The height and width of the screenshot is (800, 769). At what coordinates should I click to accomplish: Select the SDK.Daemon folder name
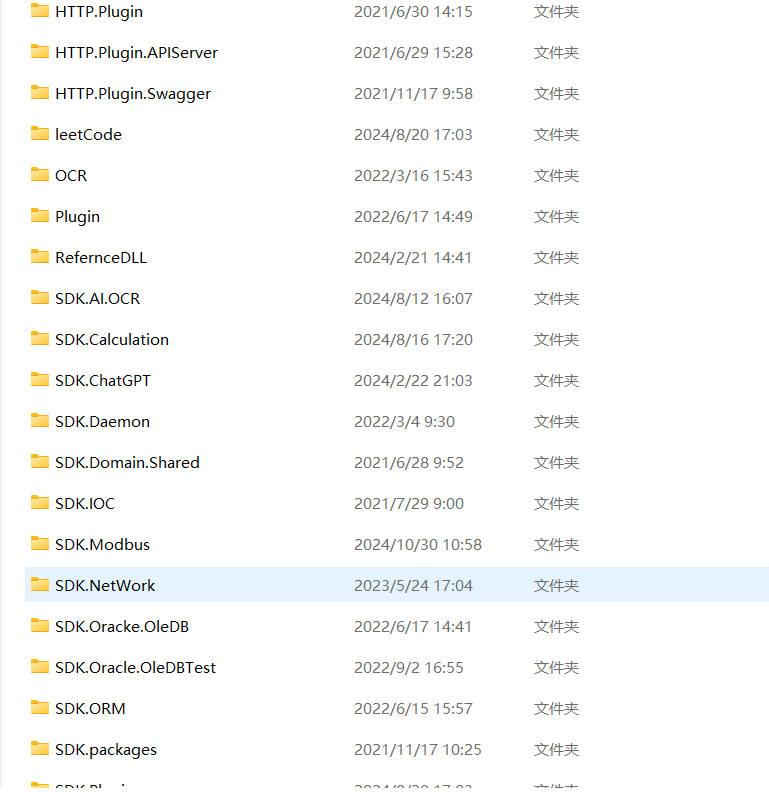coord(103,421)
